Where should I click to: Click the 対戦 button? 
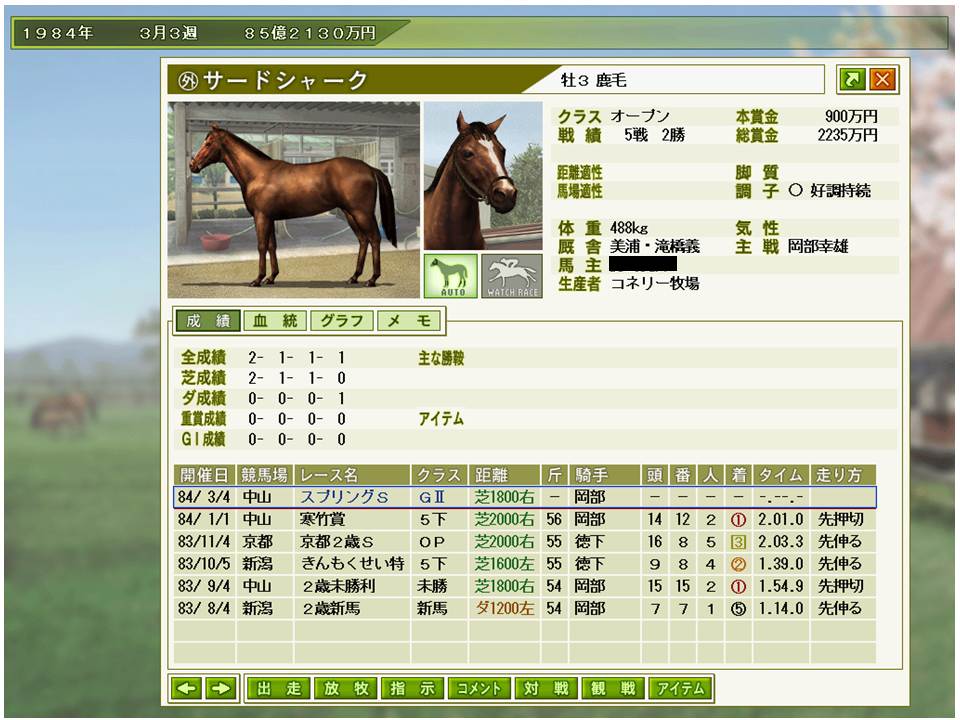546,688
